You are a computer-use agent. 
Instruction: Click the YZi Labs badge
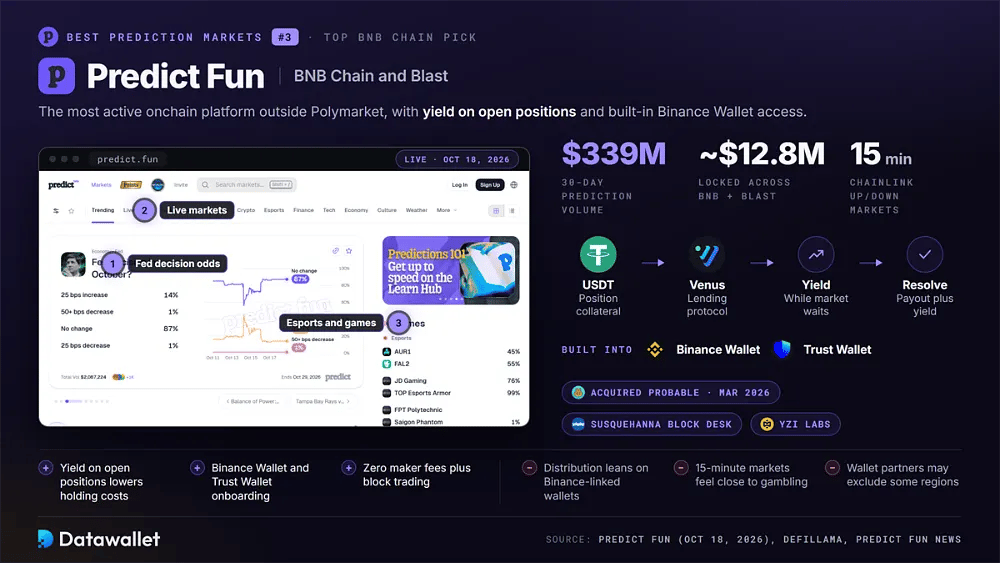coord(795,425)
